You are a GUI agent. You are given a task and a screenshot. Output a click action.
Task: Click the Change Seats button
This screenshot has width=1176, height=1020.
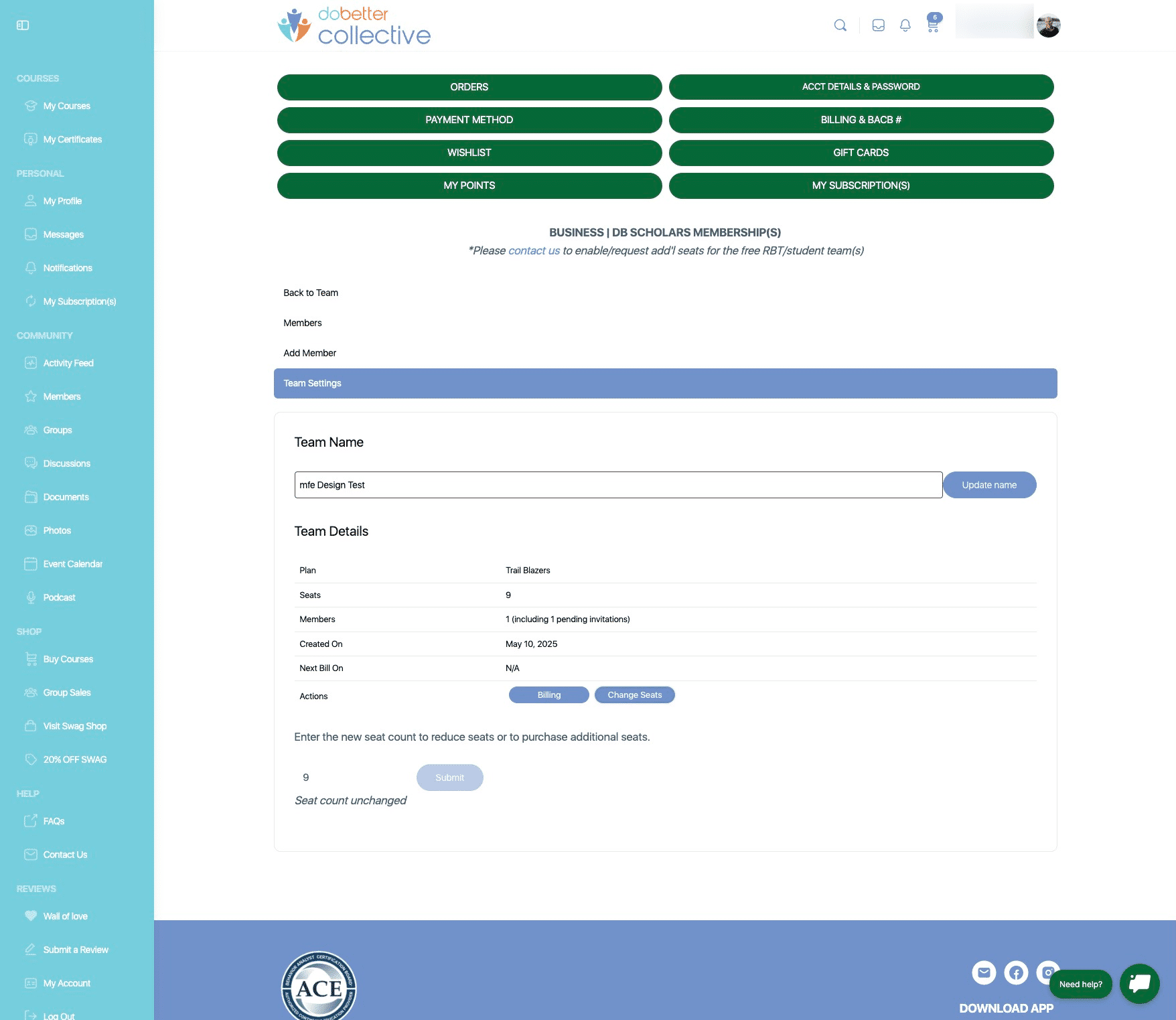click(635, 695)
